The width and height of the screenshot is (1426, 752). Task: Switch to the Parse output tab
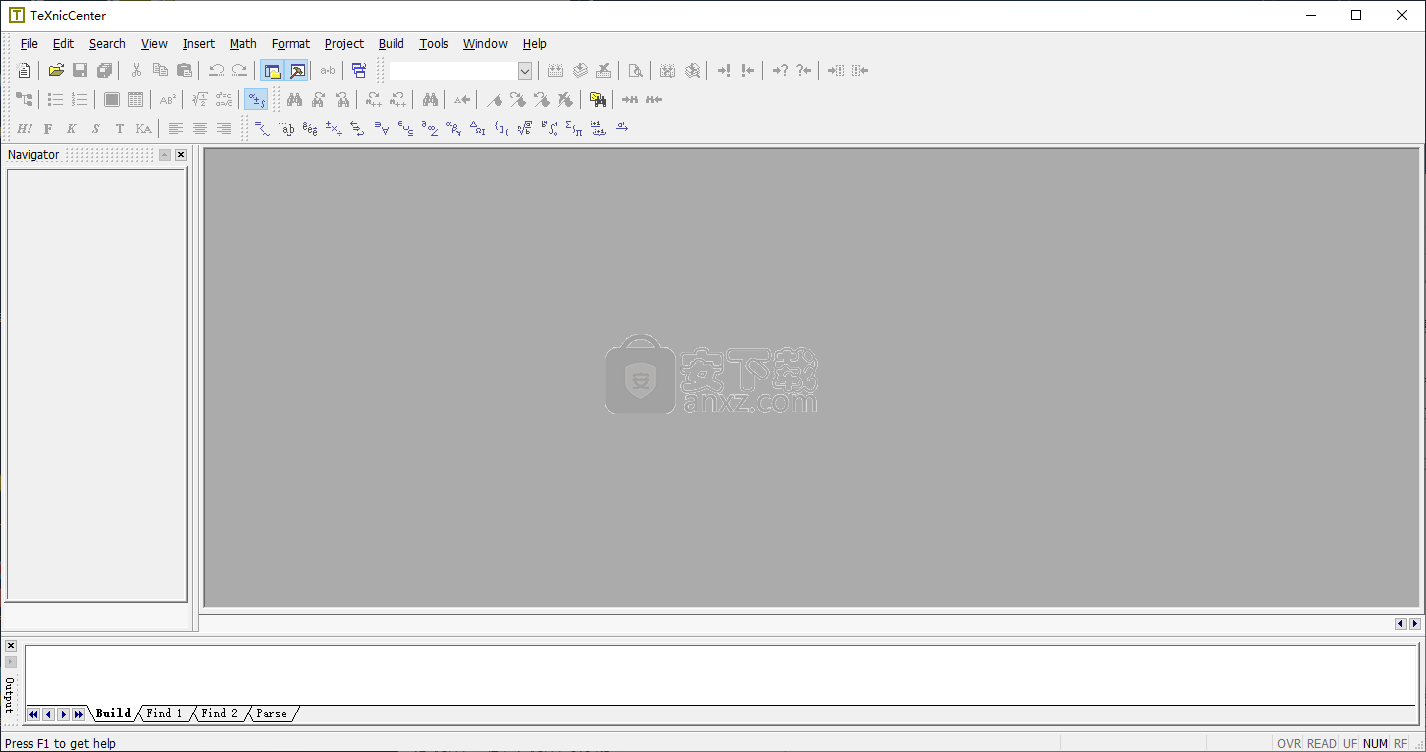pos(271,714)
